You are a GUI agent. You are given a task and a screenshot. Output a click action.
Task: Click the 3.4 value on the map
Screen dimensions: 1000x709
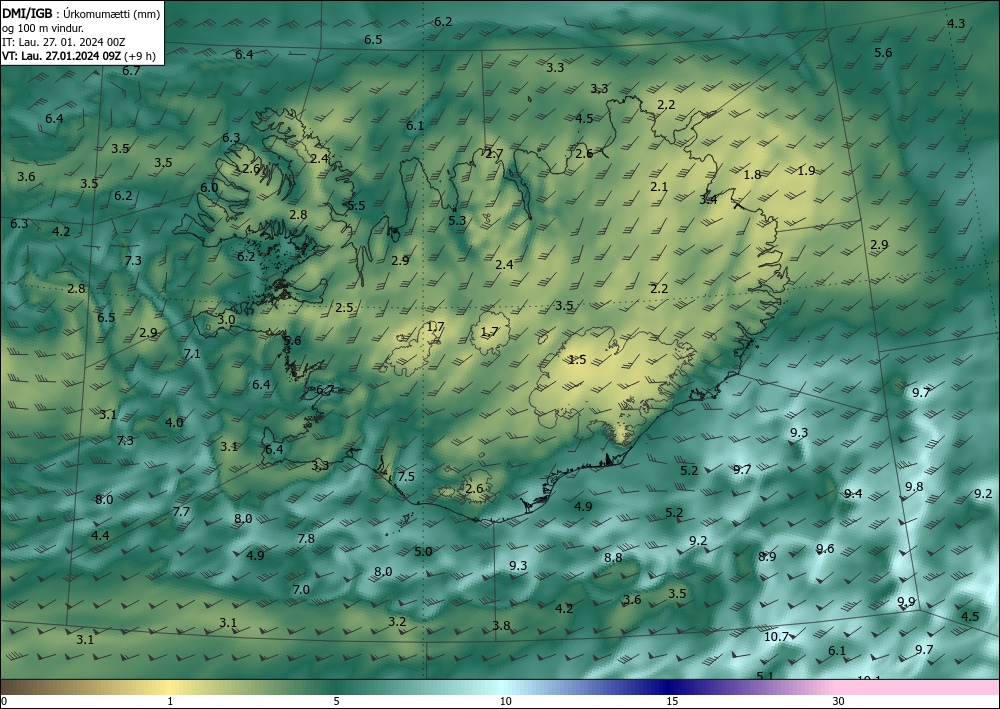coord(708,200)
